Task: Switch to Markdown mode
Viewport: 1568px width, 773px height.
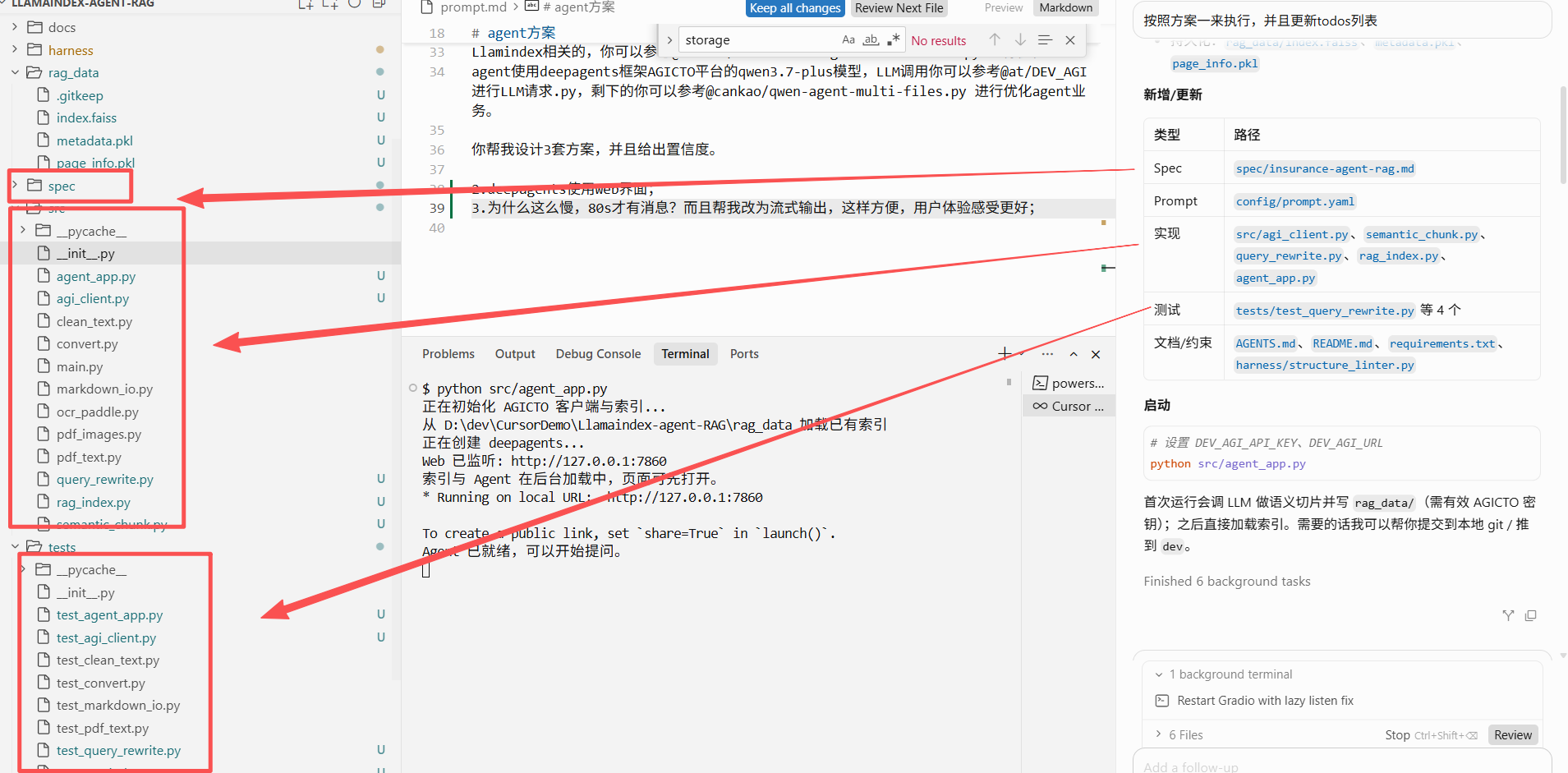Action: (1065, 7)
